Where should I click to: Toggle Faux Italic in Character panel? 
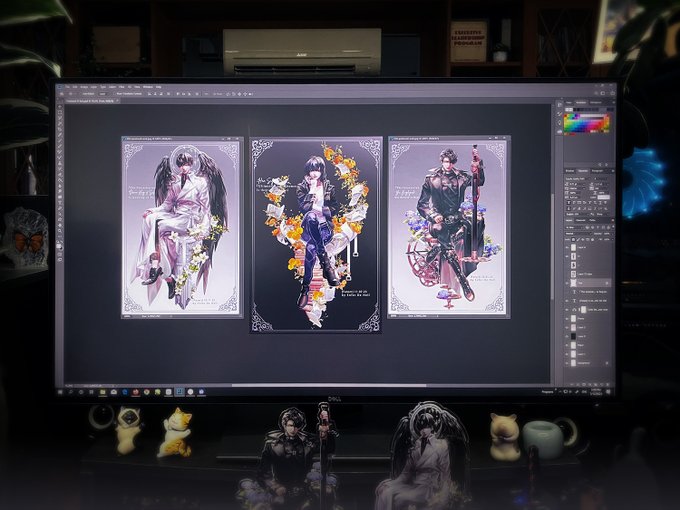[574, 203]
